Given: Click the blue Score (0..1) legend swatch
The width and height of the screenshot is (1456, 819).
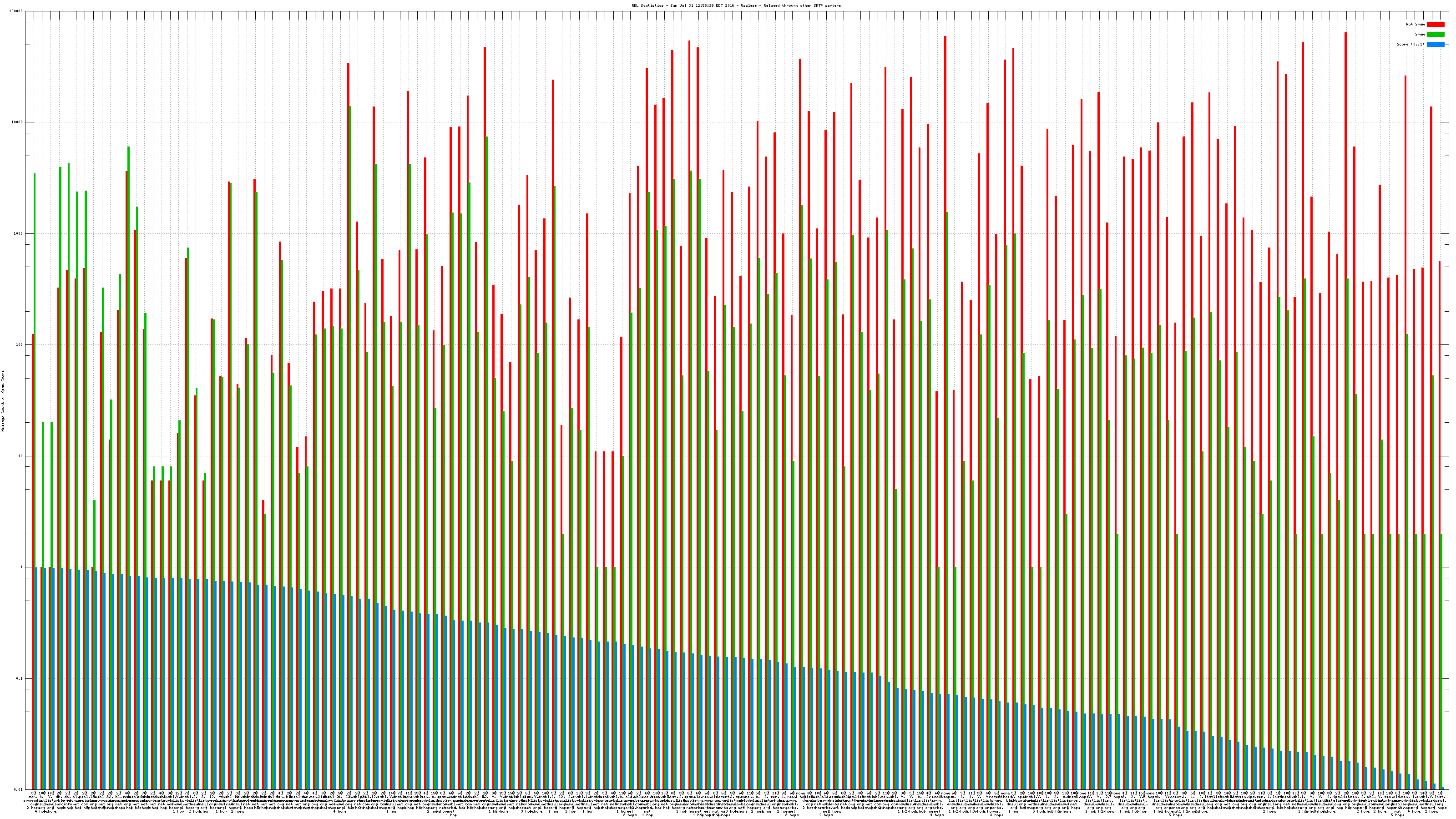Looking at the screenshot, I should pos(1435,44).
